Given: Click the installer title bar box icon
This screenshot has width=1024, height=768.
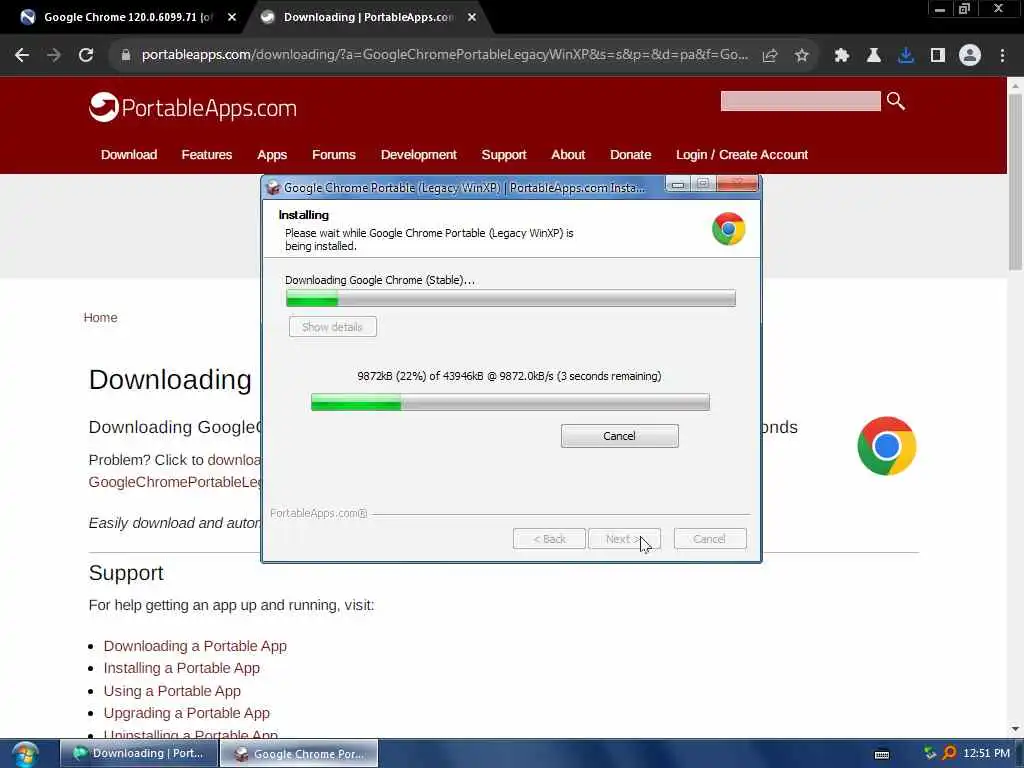Looking at the screenshot, I should (x=273, y=188).
